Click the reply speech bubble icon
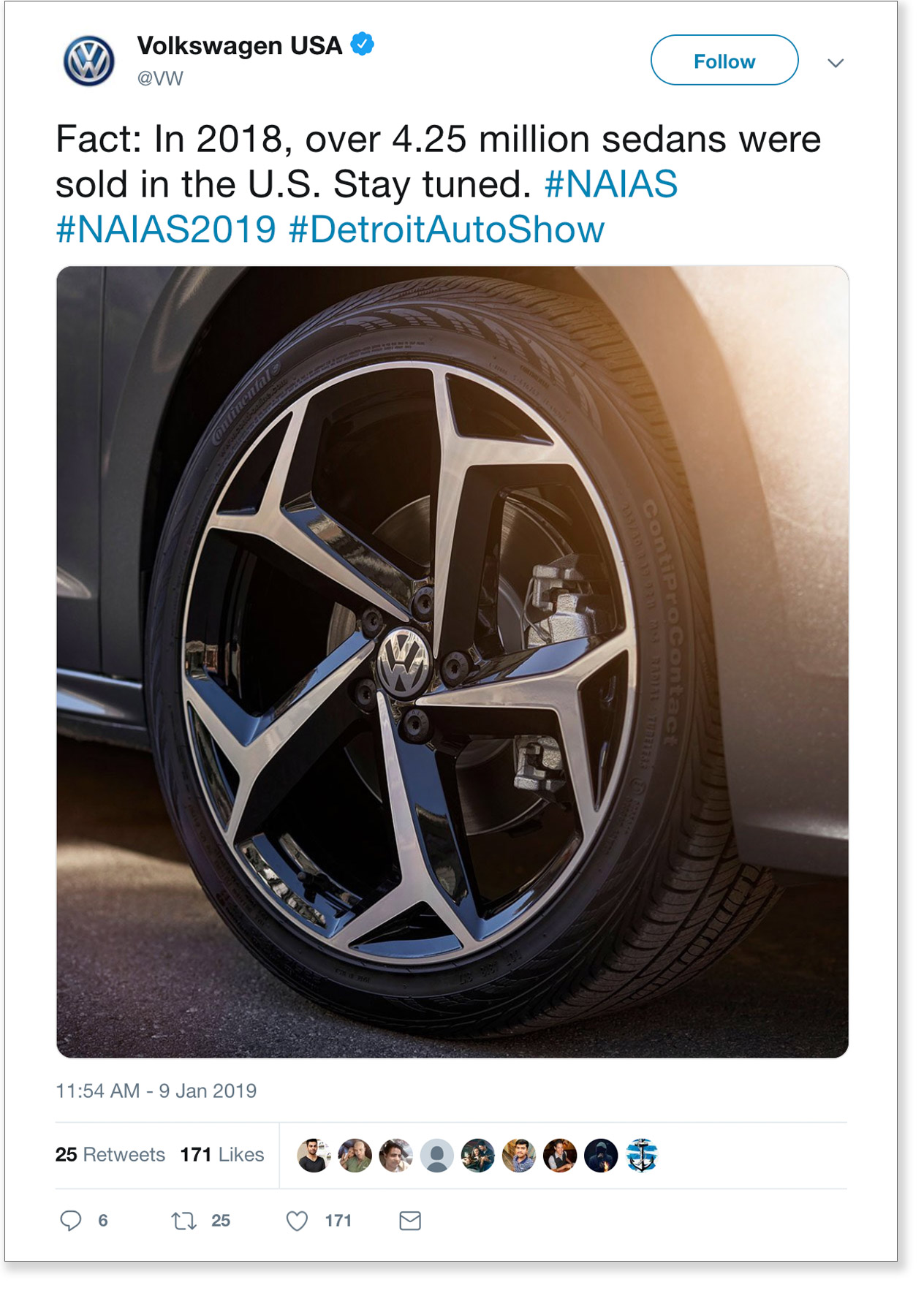 tap(71, 1221)
